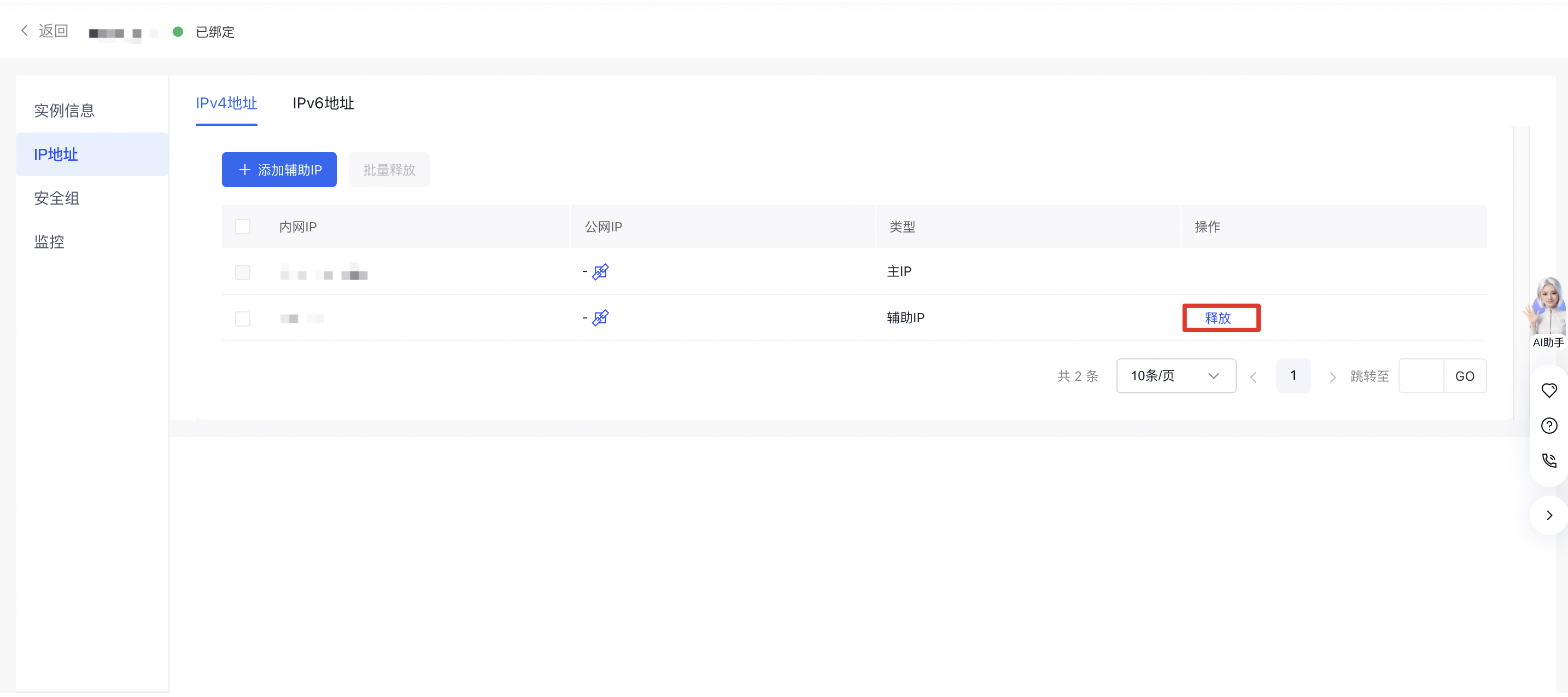Go to previous page arrow

(1253, 377)
